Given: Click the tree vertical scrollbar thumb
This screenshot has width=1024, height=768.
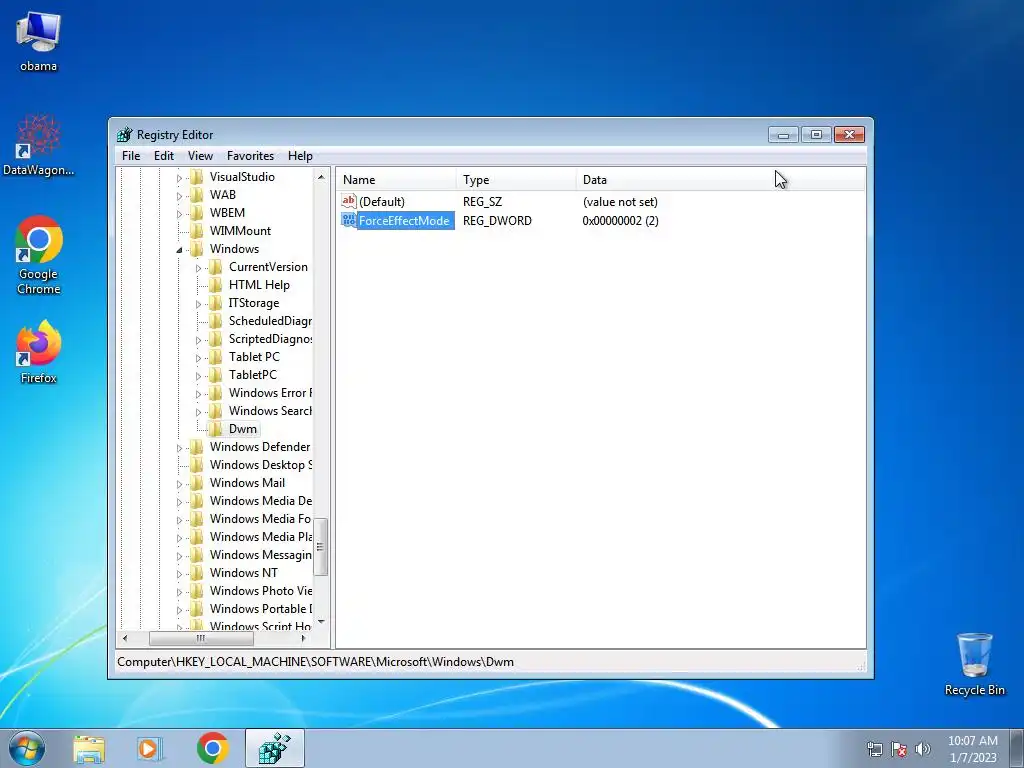Looking at the screenshot, I should tap(320, 547).
